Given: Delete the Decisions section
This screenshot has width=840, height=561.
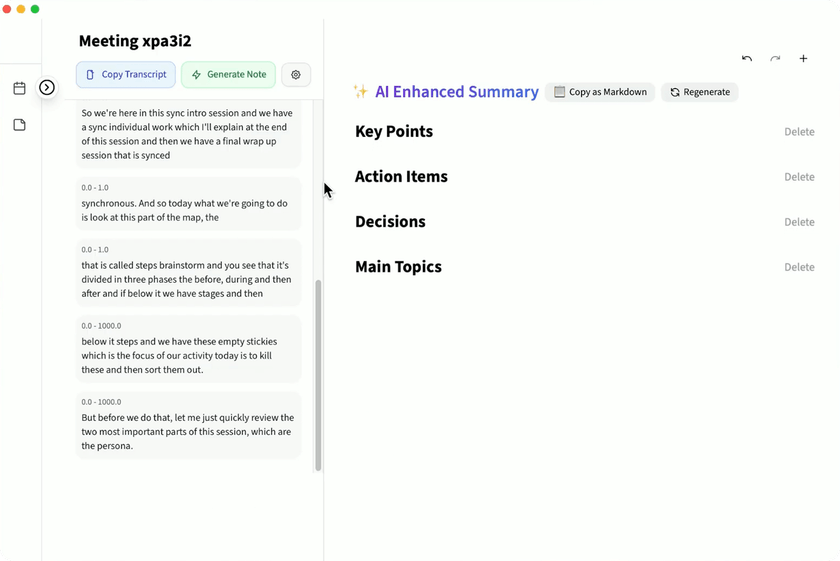Looking at the screenshot, I should point(799,222).
